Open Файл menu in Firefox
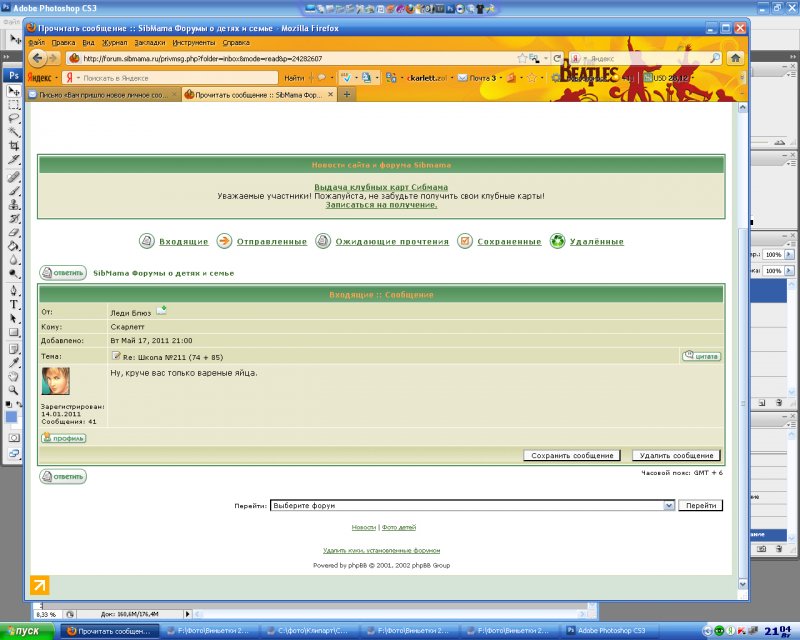 (36, 43)
